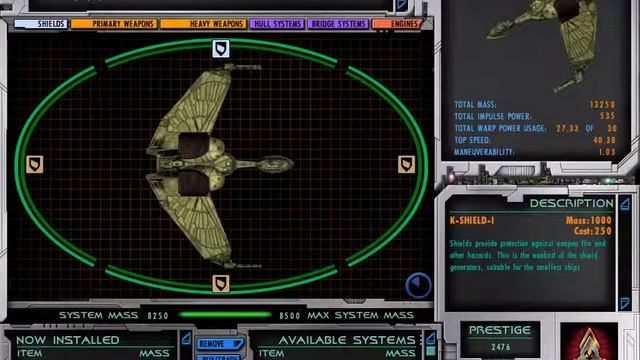Click the Mass:1000 value in description
This screenshot has width=640, height=360.
(589, 220)
